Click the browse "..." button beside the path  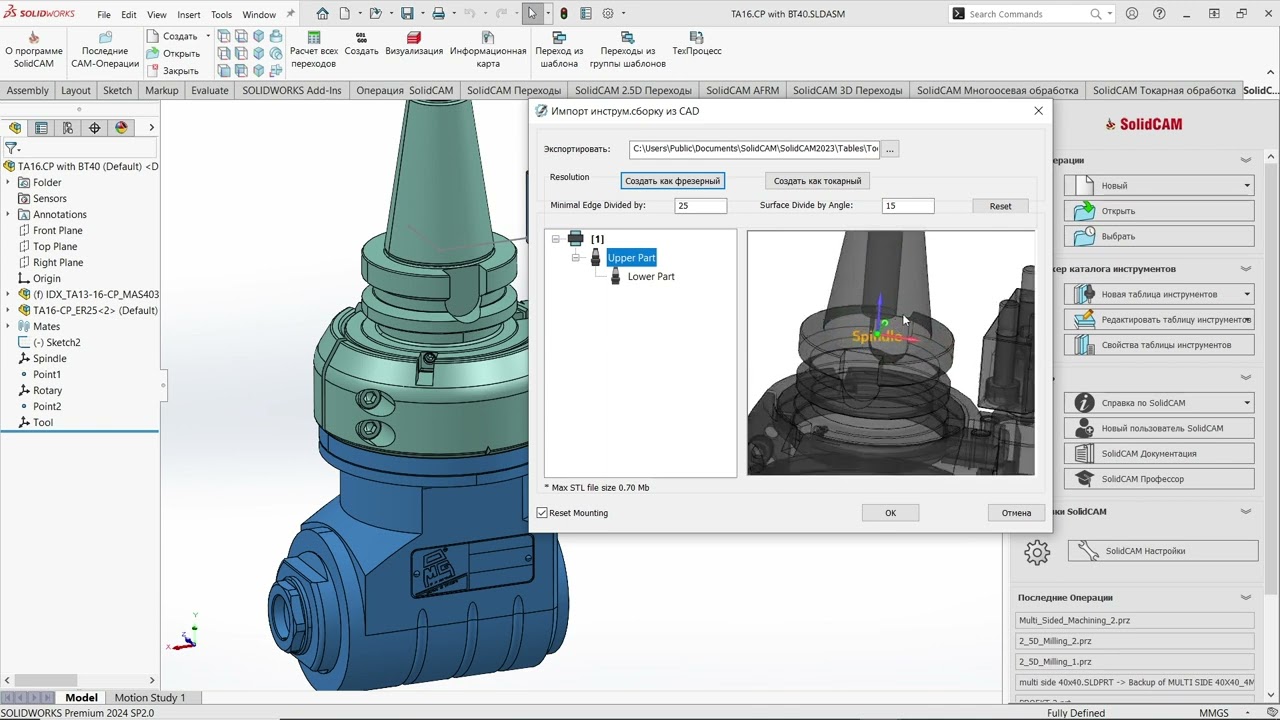point(890,149)
